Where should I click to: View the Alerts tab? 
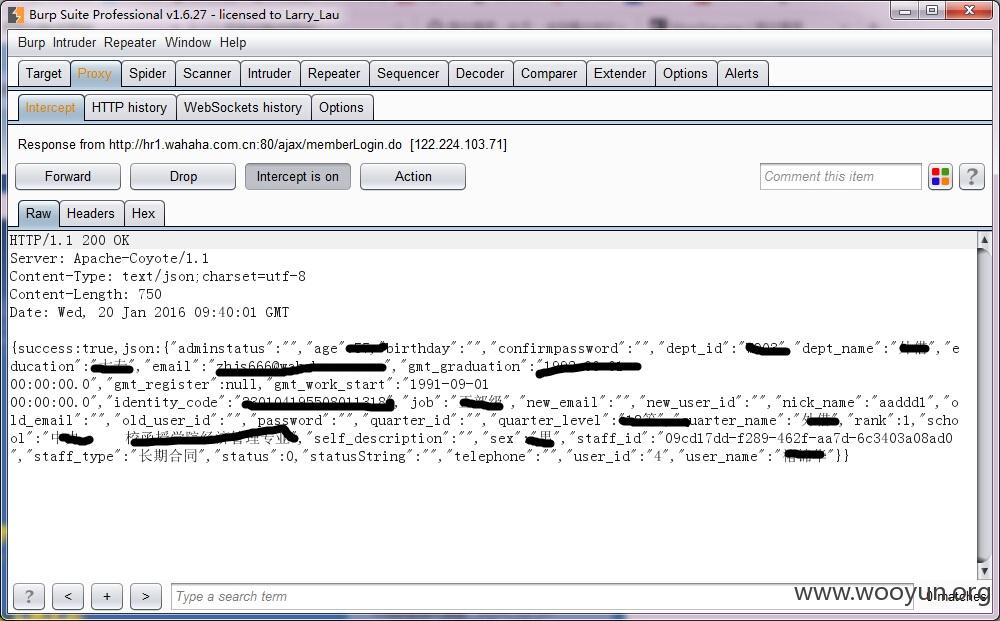tap(742, 73)
